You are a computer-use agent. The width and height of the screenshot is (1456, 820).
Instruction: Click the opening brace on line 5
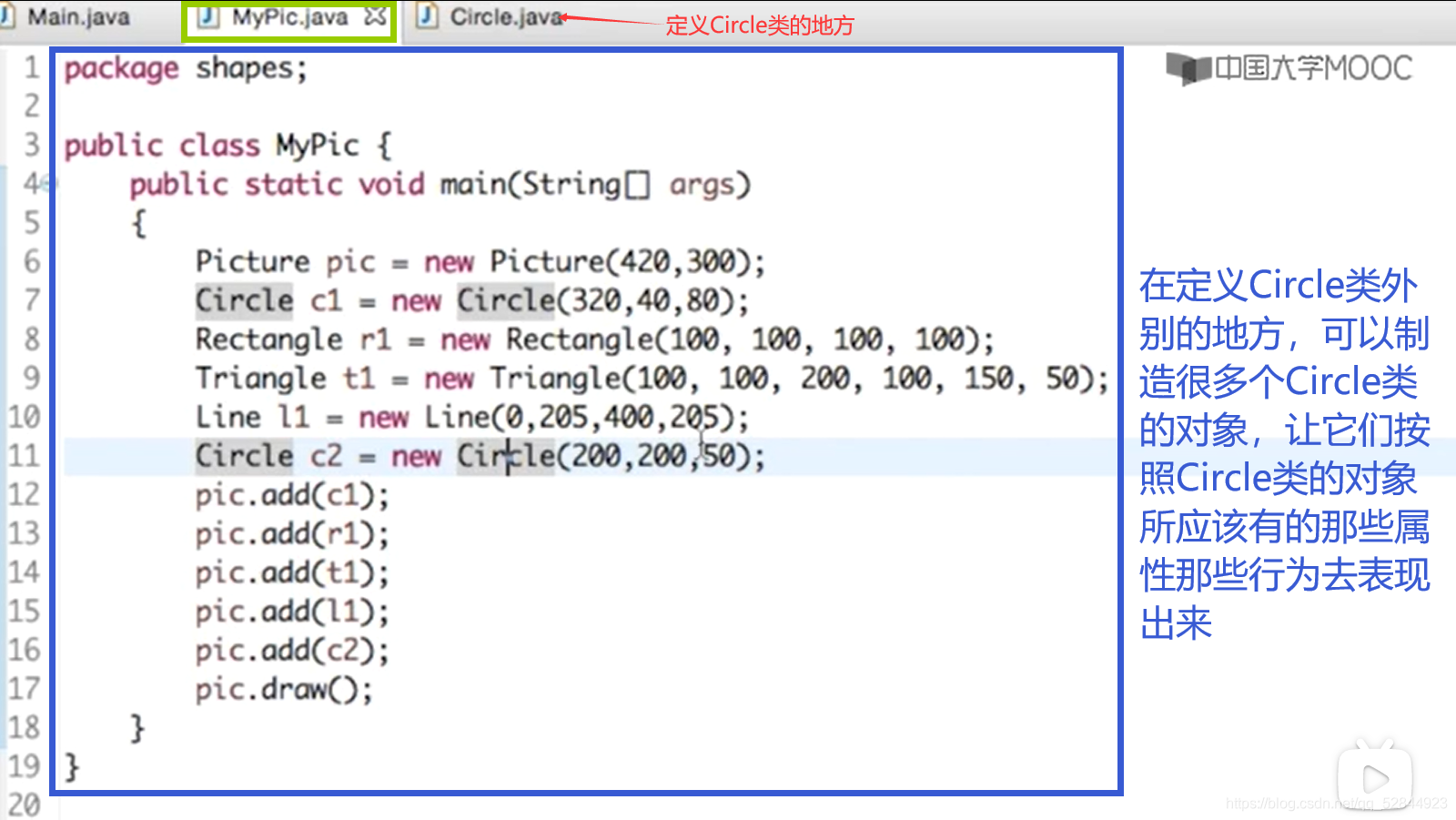[x=138, y=223]
